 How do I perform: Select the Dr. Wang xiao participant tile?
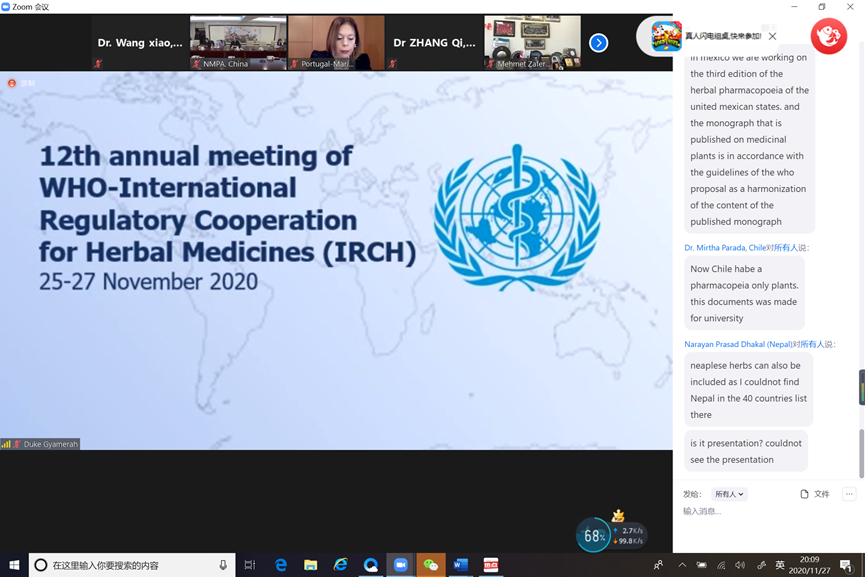[140, 42]
